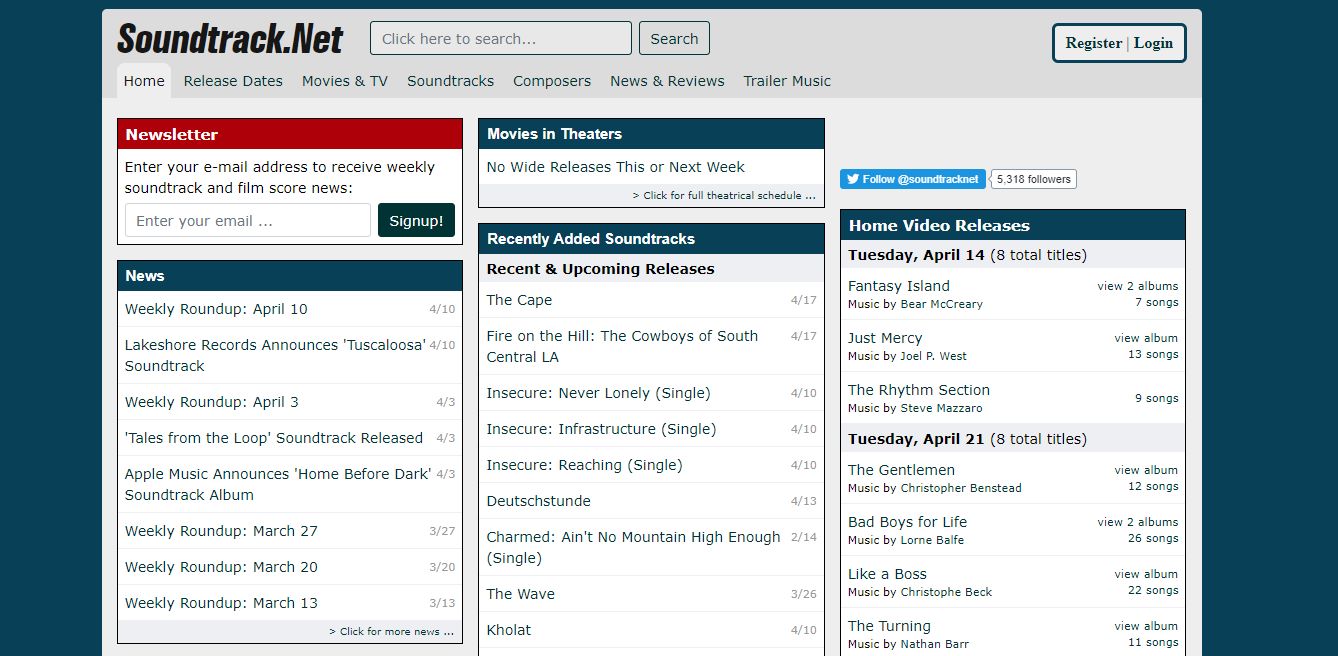Expand more news link

tap(391, 631)
